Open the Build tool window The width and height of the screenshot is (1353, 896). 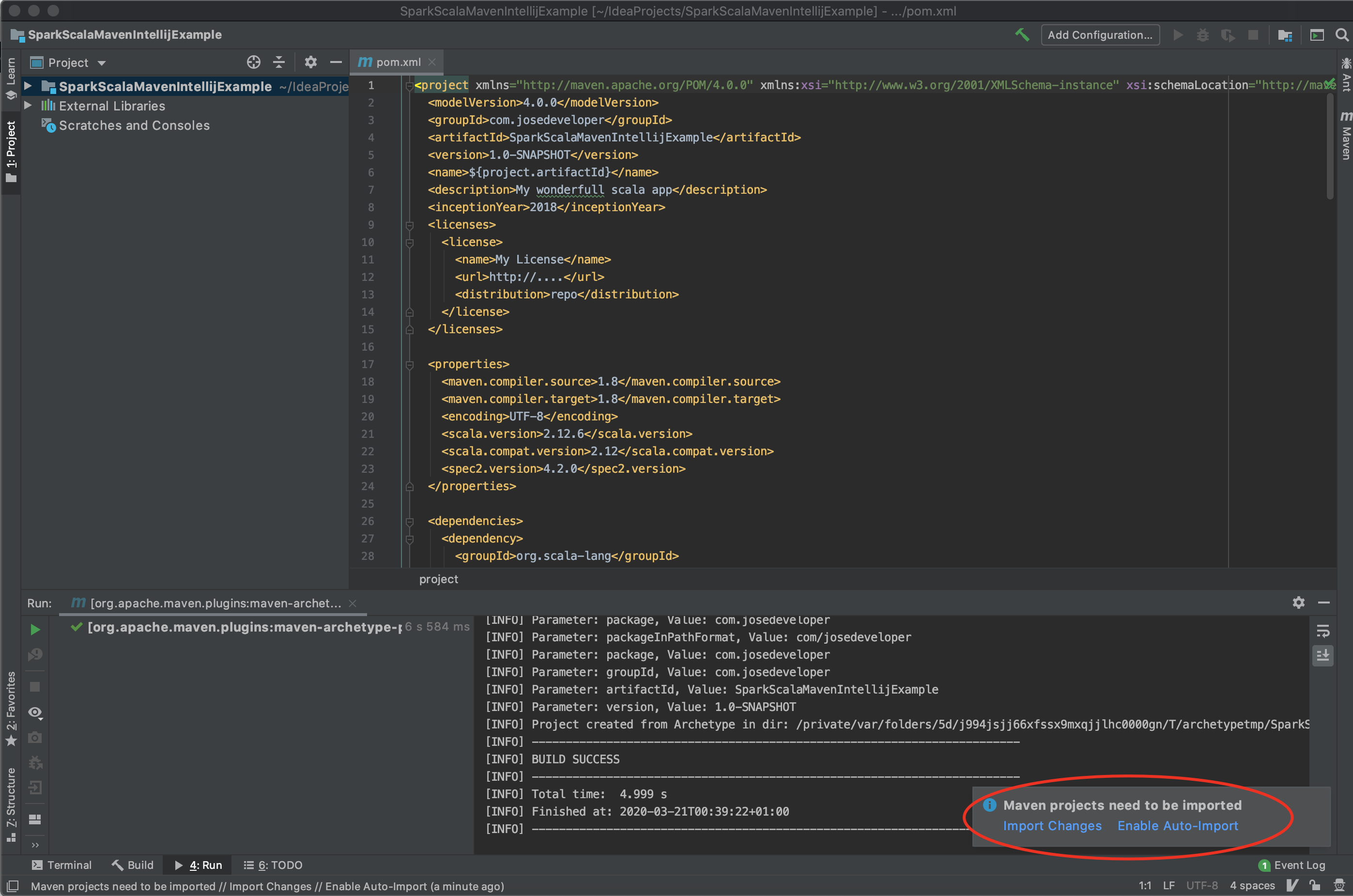(133, 865)
